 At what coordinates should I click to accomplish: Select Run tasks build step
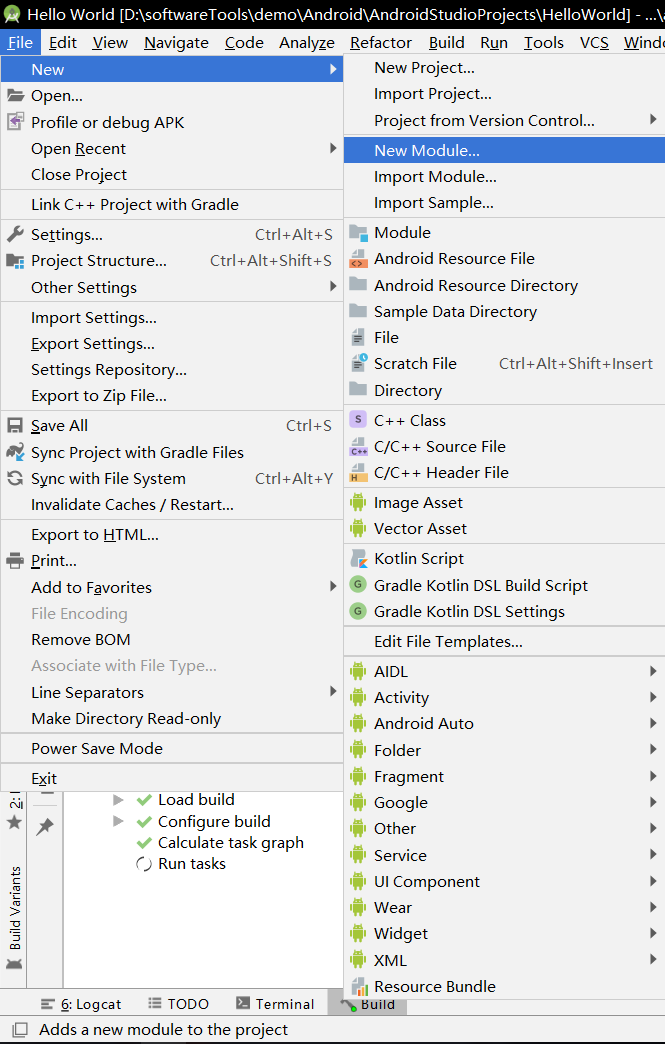pyautogui.click(x=192, y=864)
